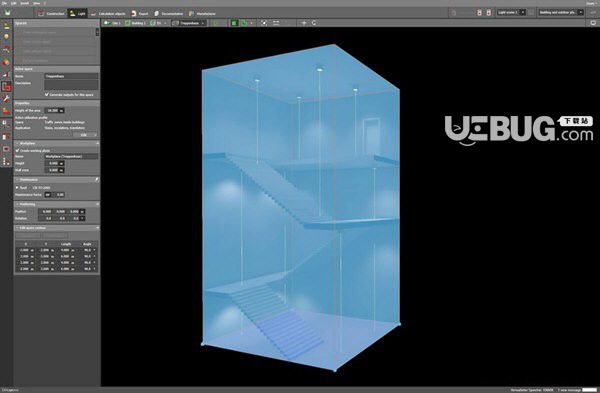Click the Manufacturer catalog icon

[x=191, y=13]
